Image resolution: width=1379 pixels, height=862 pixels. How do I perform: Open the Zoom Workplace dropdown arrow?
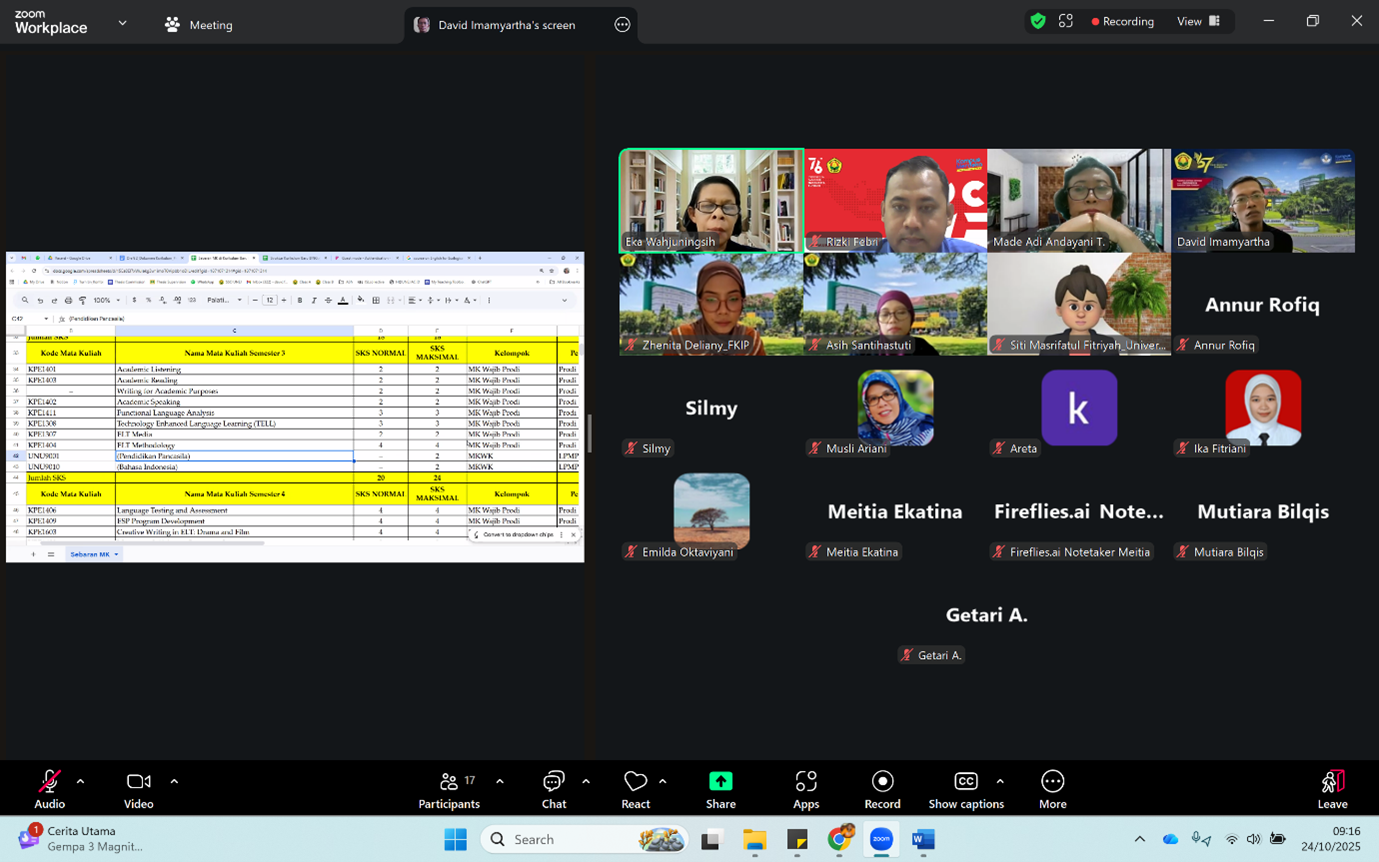tap(122, 23)
